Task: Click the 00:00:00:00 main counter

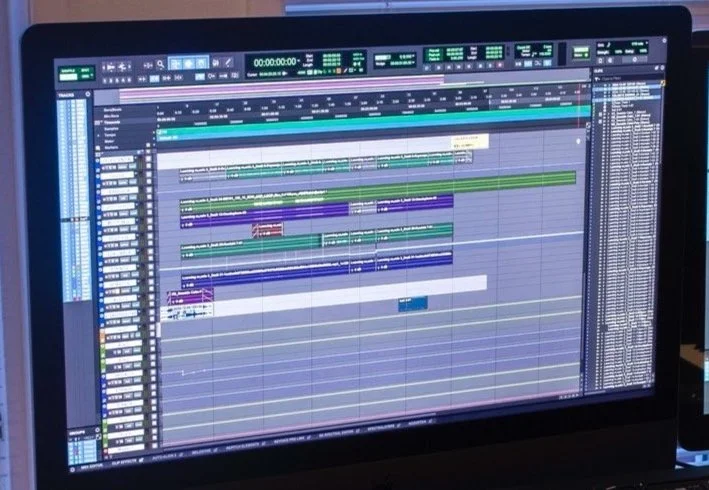Action: [274, 62]
